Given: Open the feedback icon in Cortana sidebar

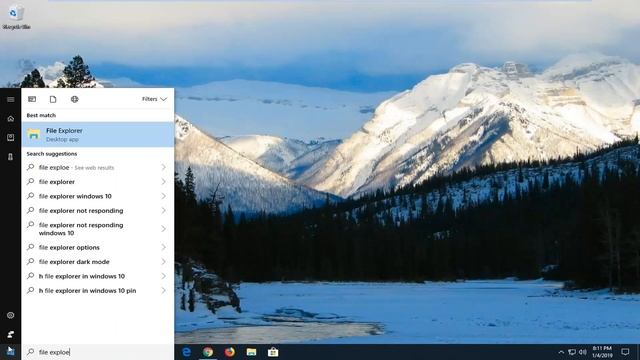Looking at the screenshot, I should (x=11, y=334).
